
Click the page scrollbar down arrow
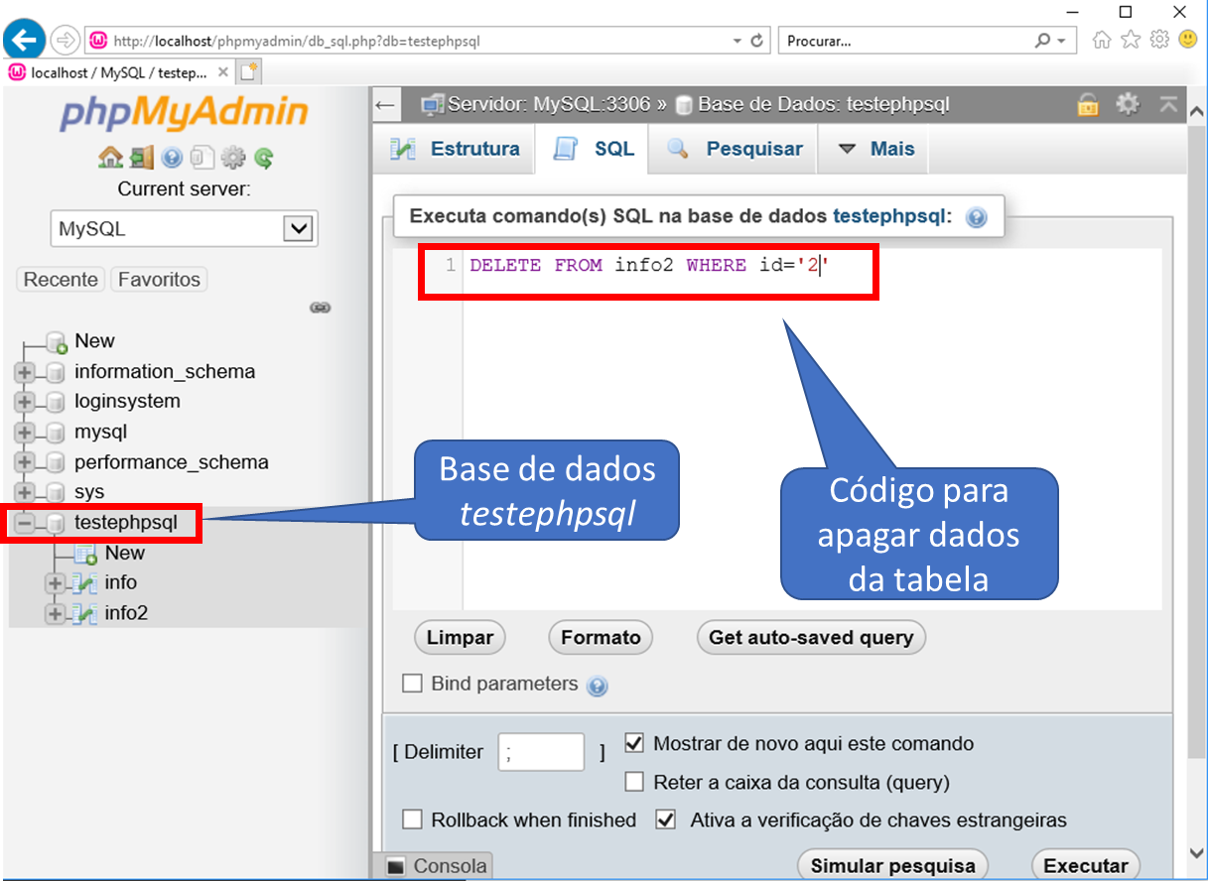[x=1197, y=853]
